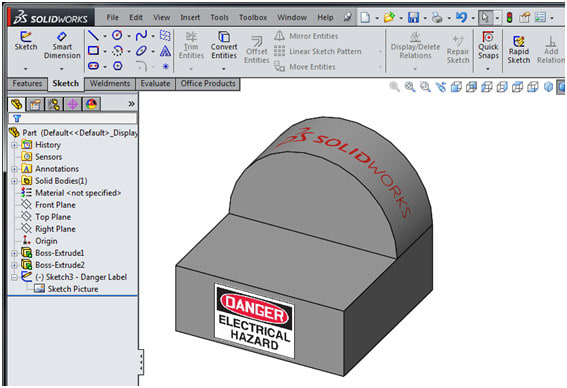The image size is (567, 388).
Task: Open the File menu
Action: click(x=112, y=17)
